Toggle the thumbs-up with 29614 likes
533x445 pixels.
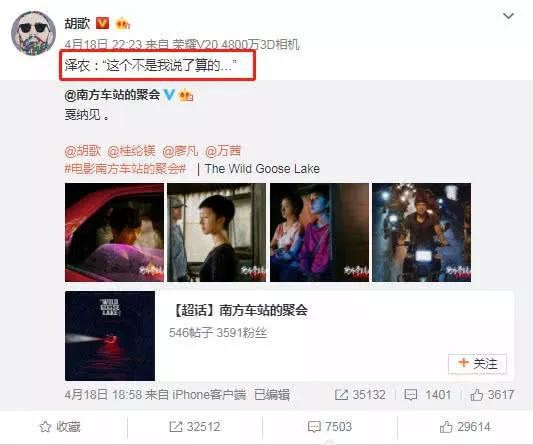tap(465, 427)
